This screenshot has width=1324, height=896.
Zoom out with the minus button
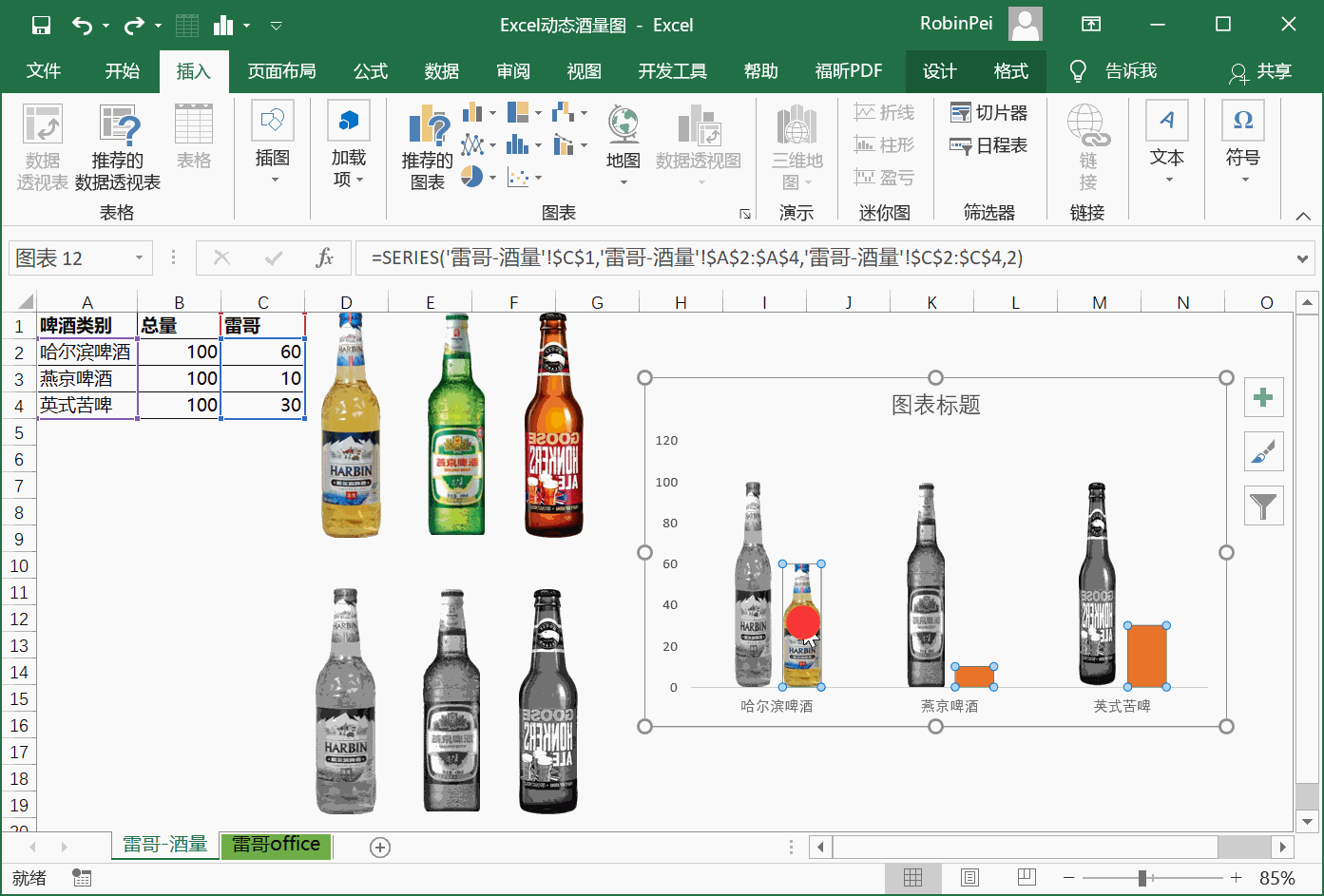[x=1068, y=878]
